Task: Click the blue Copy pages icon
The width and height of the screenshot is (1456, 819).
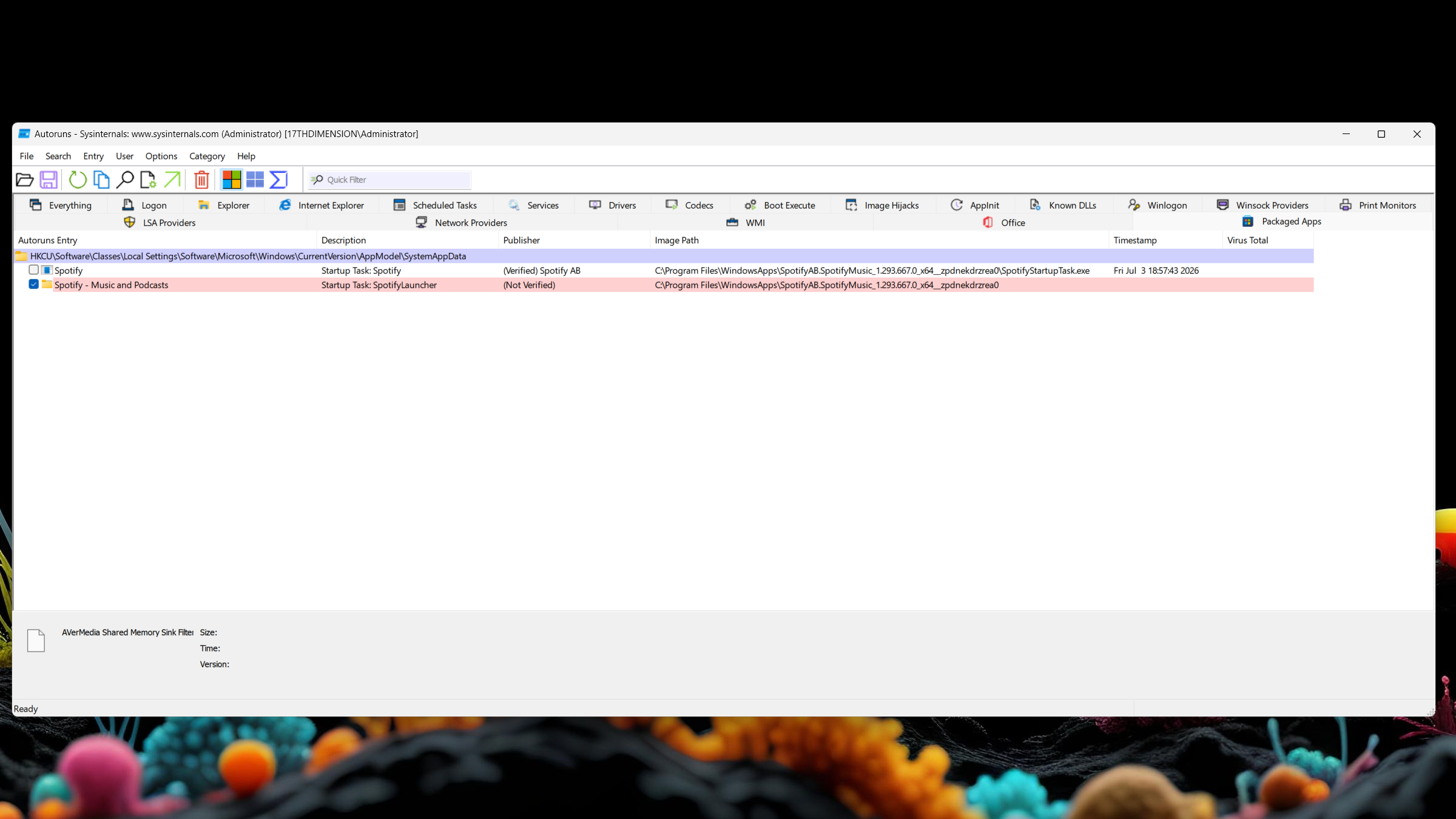Action: click(101, 180)
